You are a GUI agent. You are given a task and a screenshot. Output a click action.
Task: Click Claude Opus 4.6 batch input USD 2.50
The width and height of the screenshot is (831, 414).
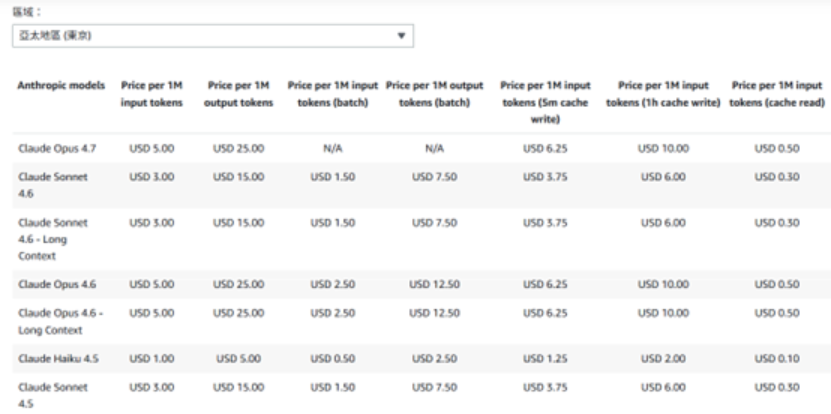[333, 284]
